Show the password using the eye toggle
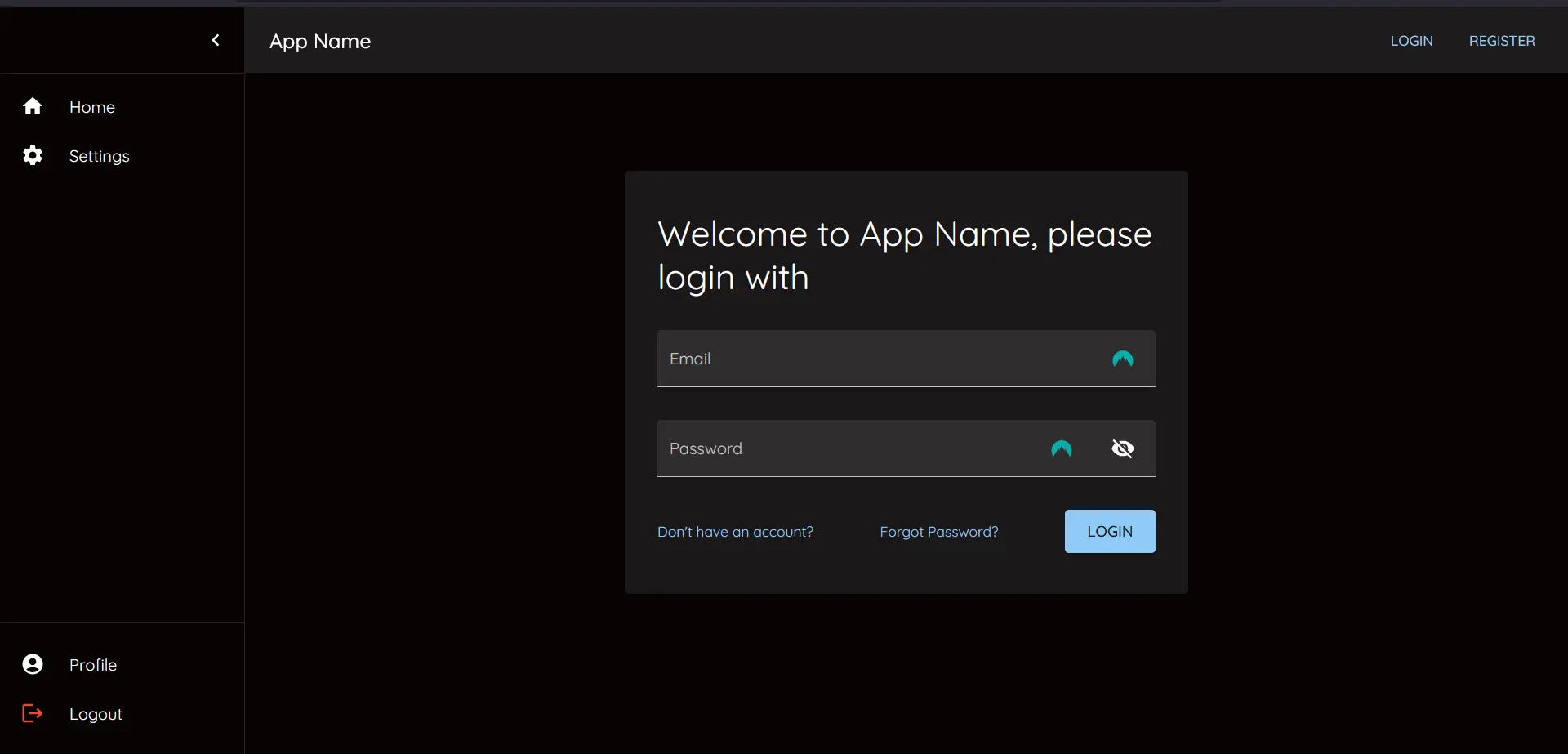 click(1123, 448)
